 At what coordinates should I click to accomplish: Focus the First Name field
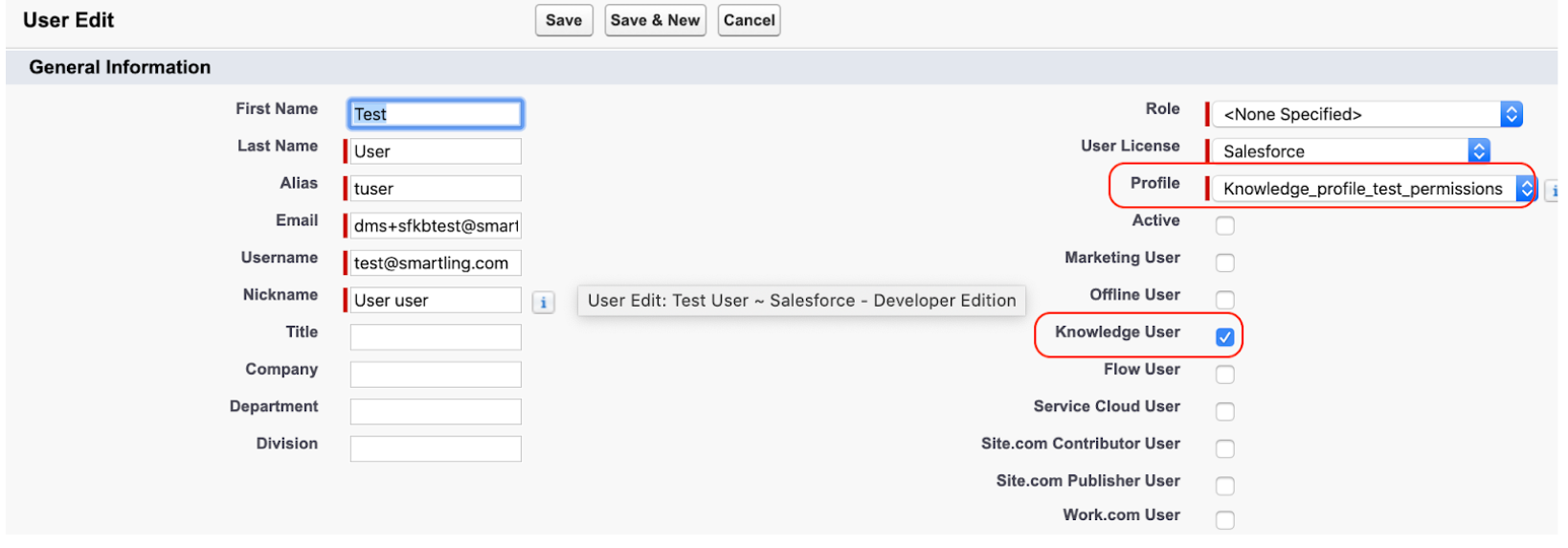click(436, 114)
